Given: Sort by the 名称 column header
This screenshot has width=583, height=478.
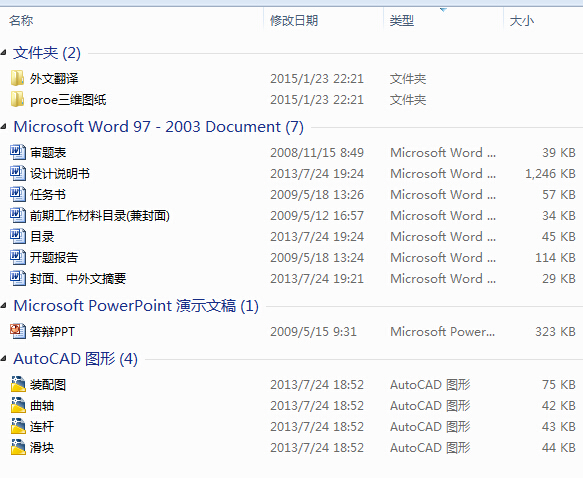Looking at the screenshot, I should (21, 20).
